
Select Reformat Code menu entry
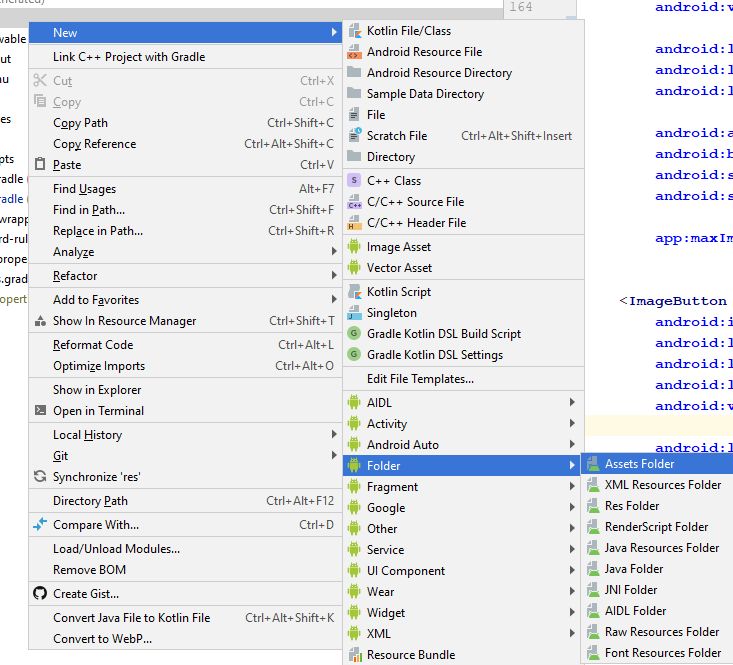point(186,345)
